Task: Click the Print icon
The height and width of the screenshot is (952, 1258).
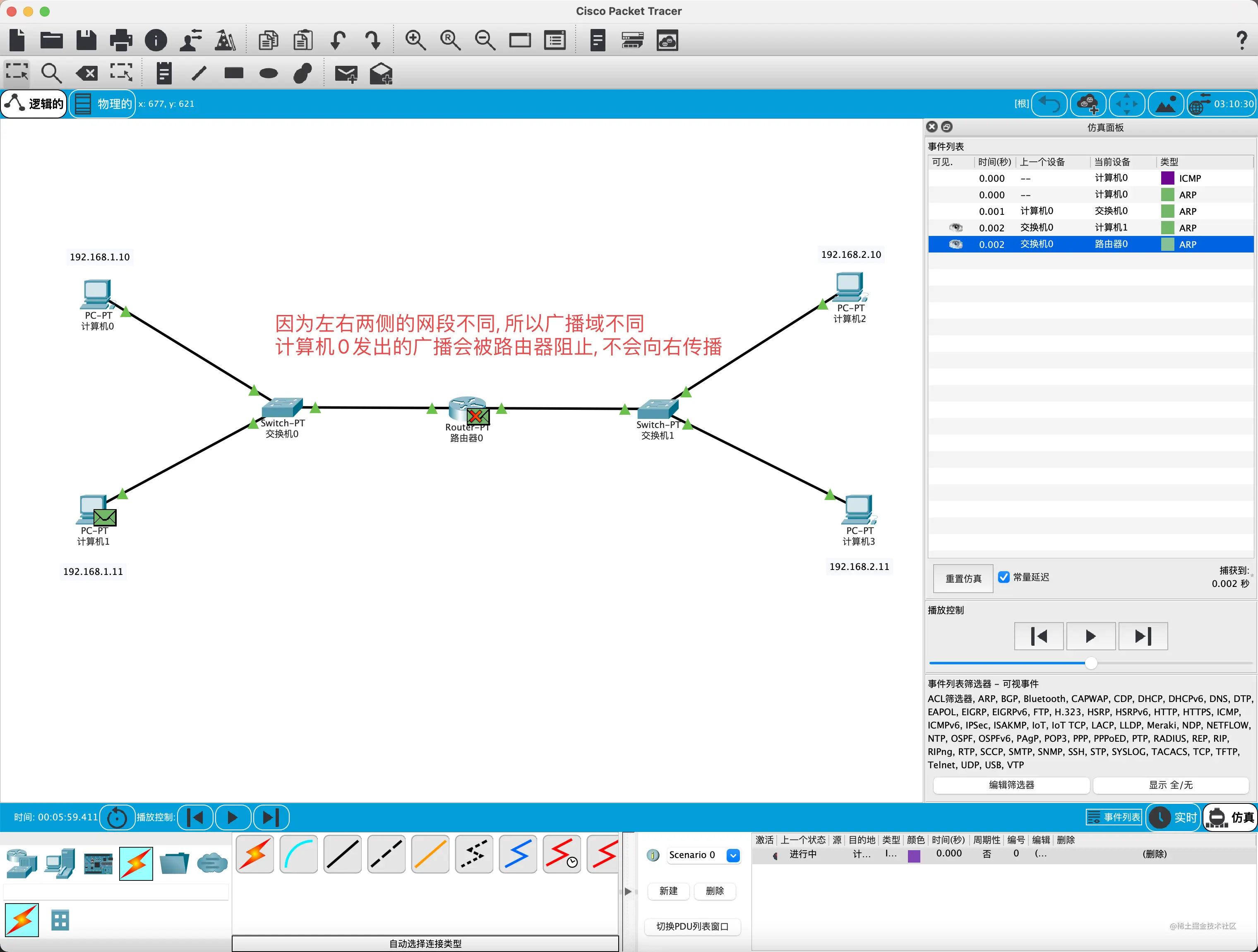Action: click(121, 41)
